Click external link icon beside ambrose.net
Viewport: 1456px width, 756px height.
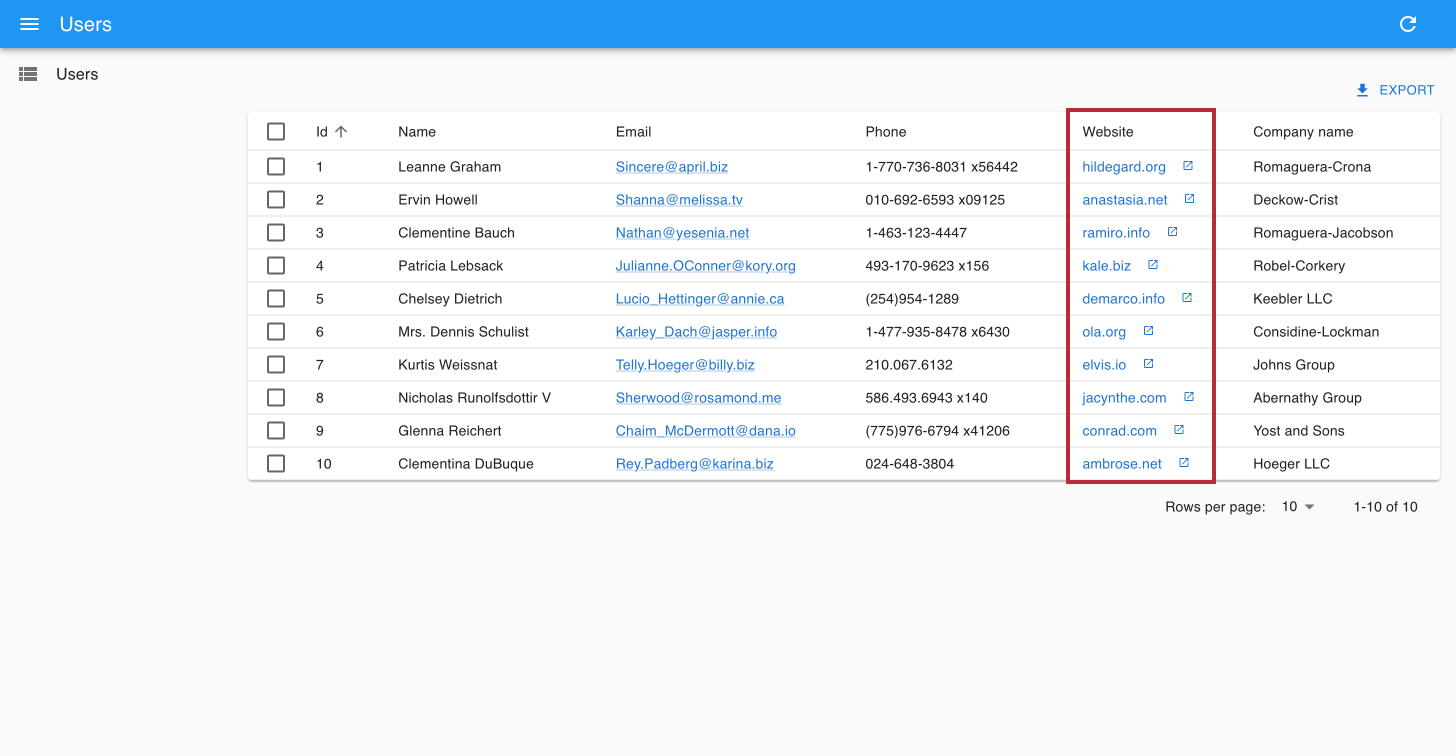(x=1184, y=463)
